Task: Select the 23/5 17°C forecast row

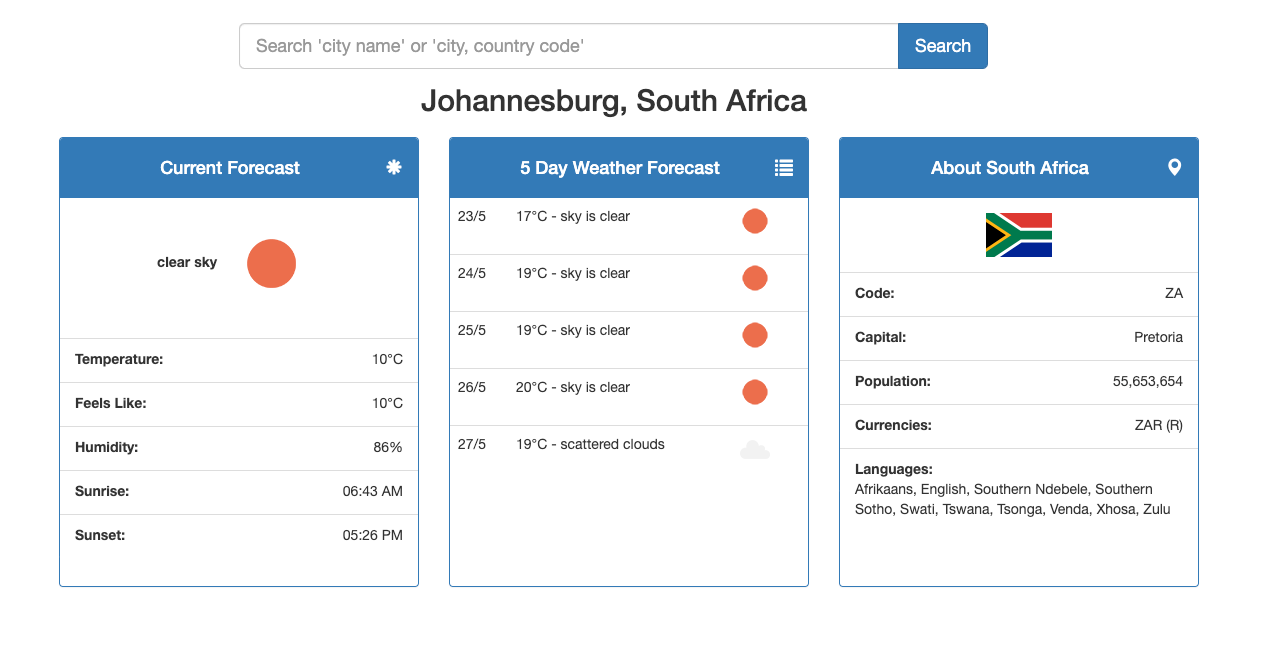Action: point(629,226)
